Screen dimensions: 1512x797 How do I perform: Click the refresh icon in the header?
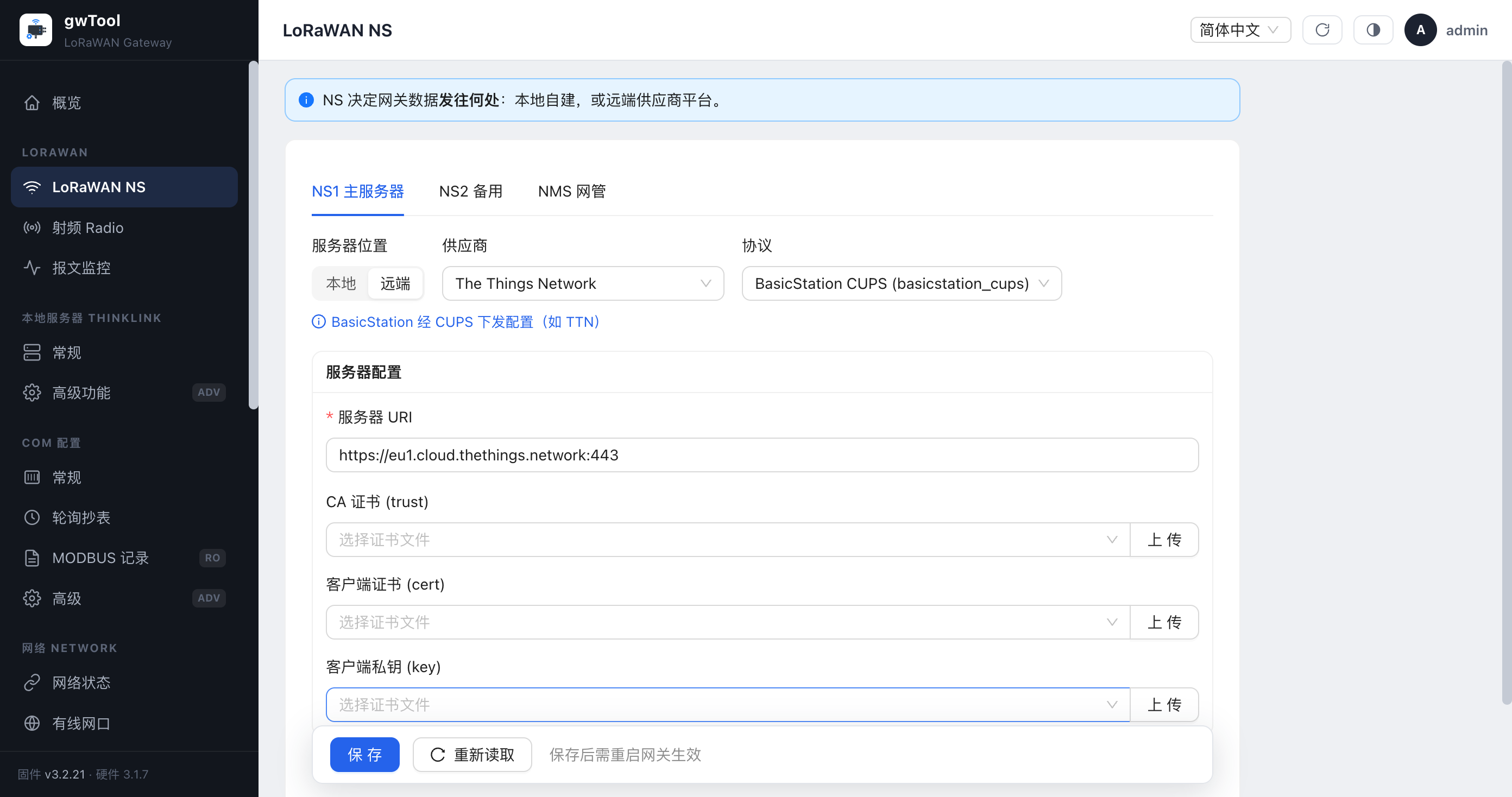[1322, 30]
